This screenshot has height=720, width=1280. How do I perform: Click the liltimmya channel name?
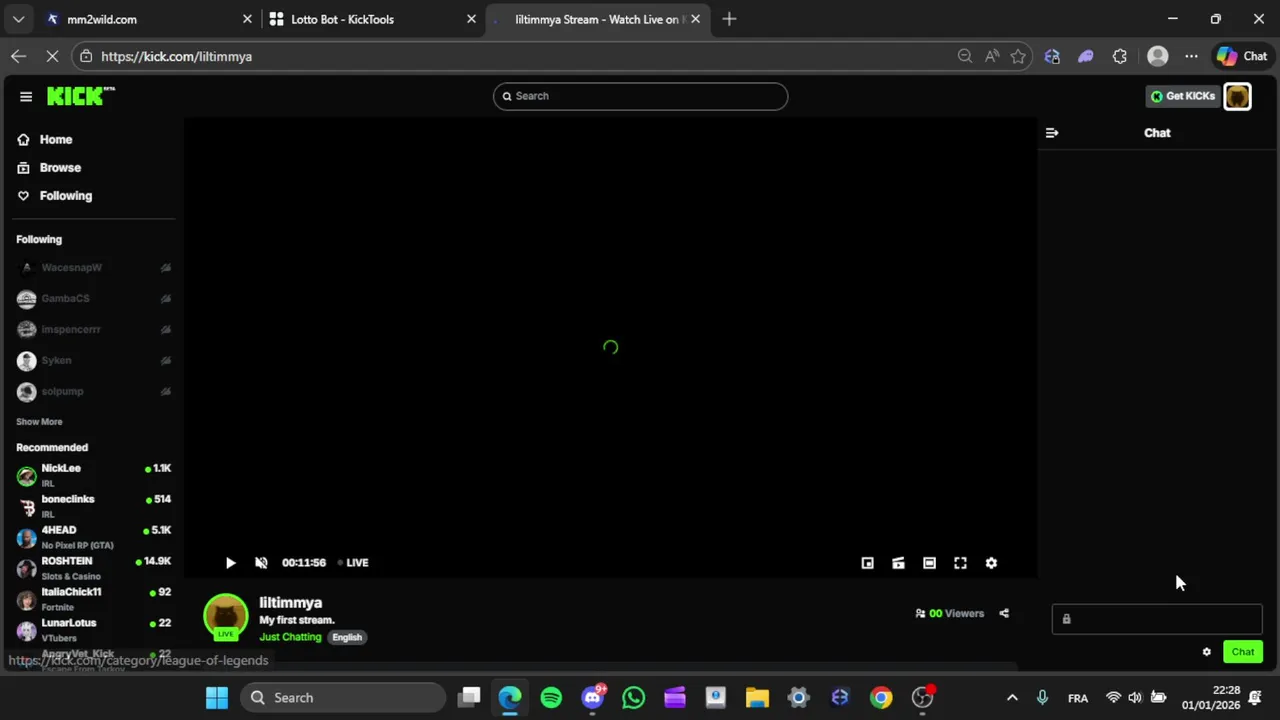click(x=291, y=603)
